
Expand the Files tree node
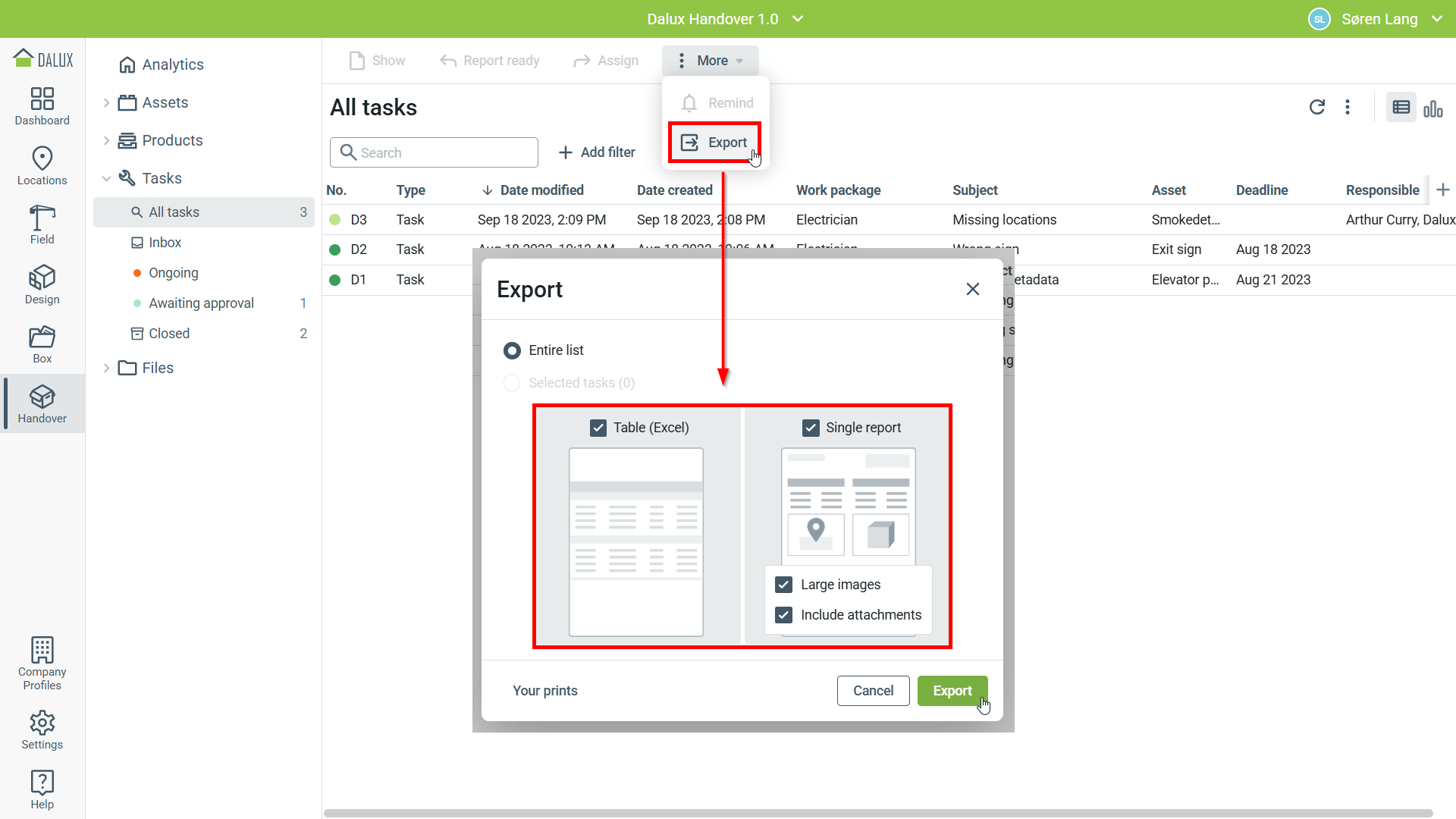(x=106, y=368)
